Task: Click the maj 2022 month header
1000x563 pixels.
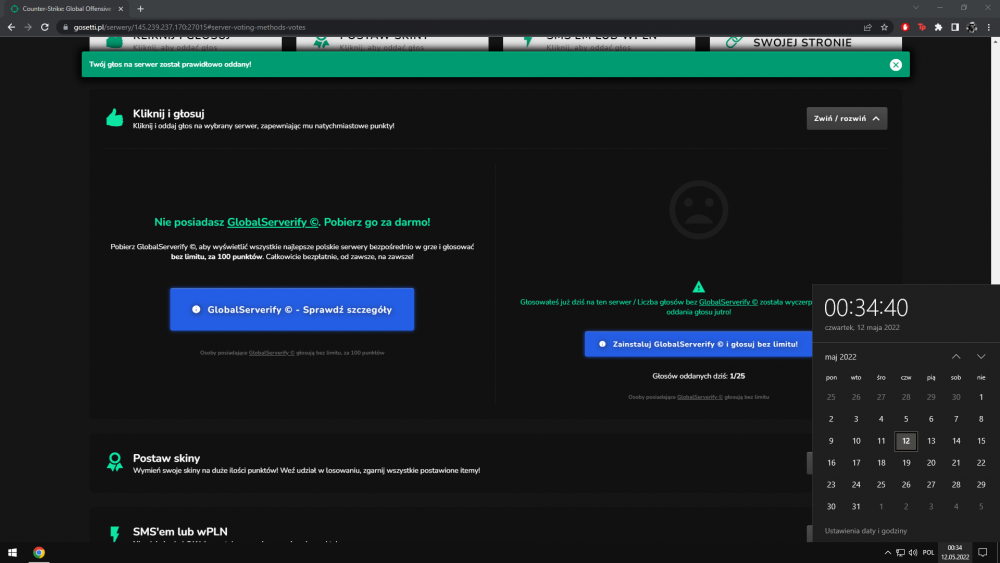Action: (x=841, y=357)
